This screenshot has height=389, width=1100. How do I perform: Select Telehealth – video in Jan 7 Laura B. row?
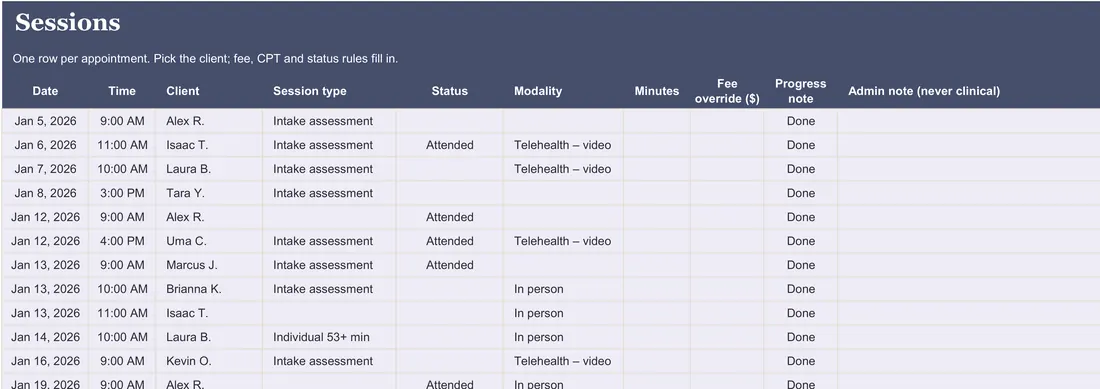coord(563,169)
